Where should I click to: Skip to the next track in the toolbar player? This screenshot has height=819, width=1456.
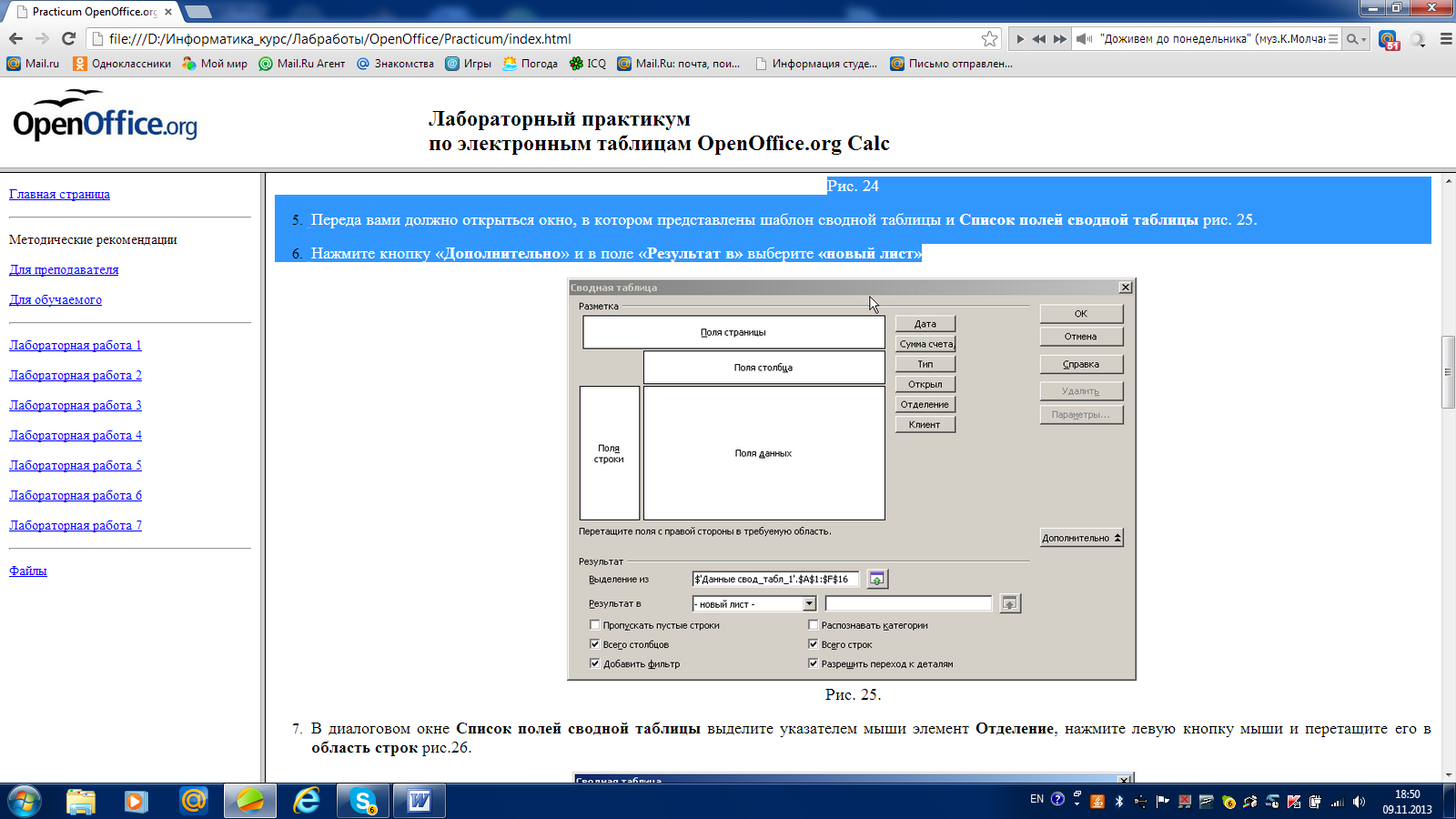(1060, 39)
